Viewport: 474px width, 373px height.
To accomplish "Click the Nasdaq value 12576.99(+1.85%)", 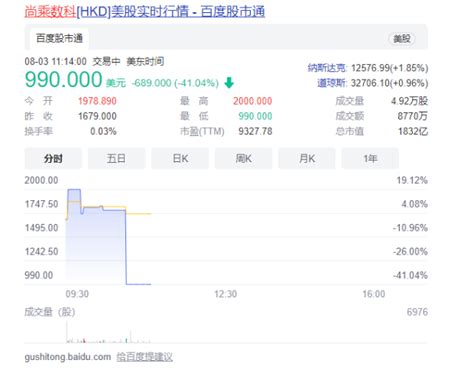I will pos(390,68).
